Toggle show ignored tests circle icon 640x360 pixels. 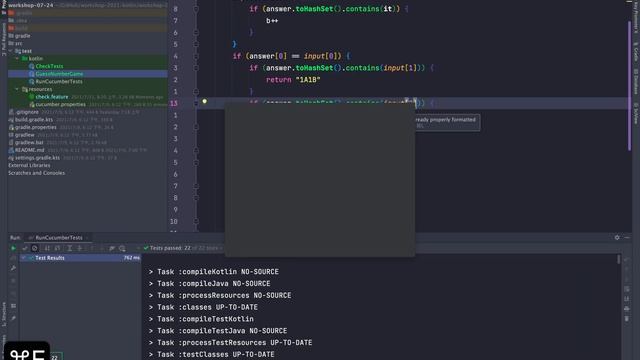tap(35, 248)
